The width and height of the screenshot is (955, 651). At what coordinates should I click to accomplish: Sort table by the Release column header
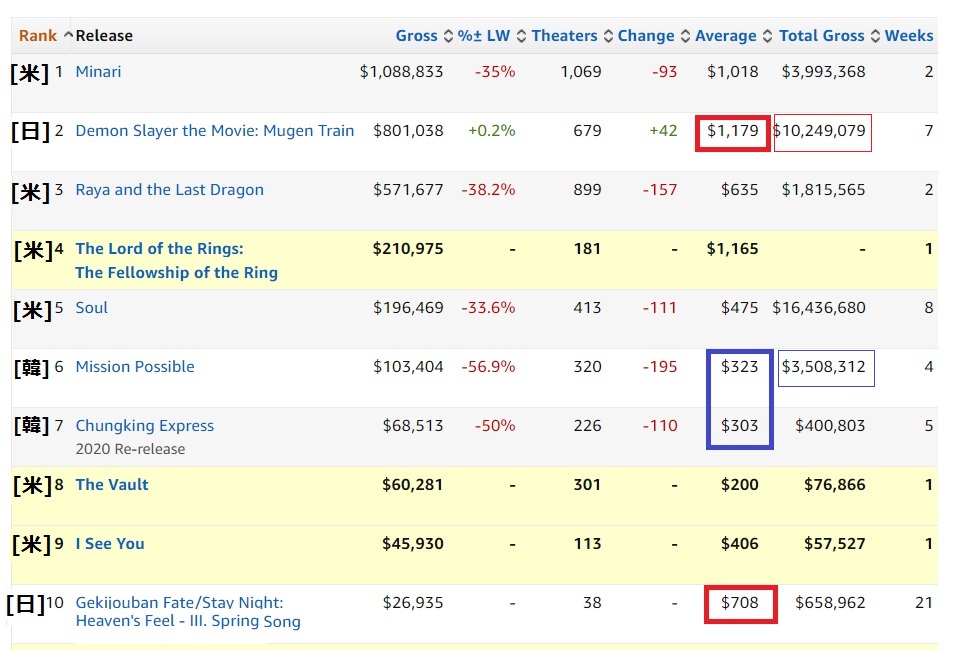(104, 36)
